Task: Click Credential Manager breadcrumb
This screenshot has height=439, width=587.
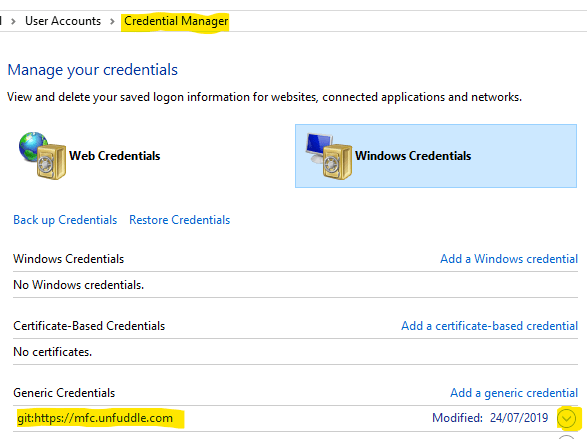Action: 176,21
